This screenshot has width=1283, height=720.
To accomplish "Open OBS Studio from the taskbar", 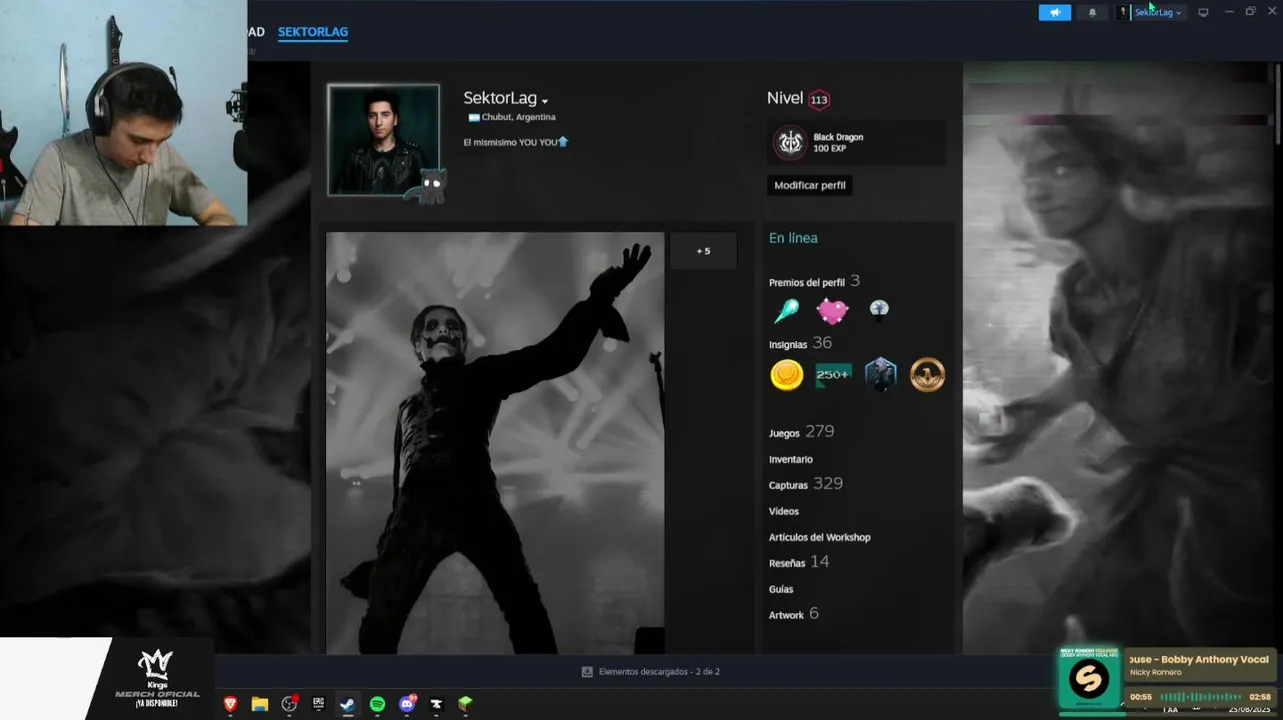I will 289,704.
